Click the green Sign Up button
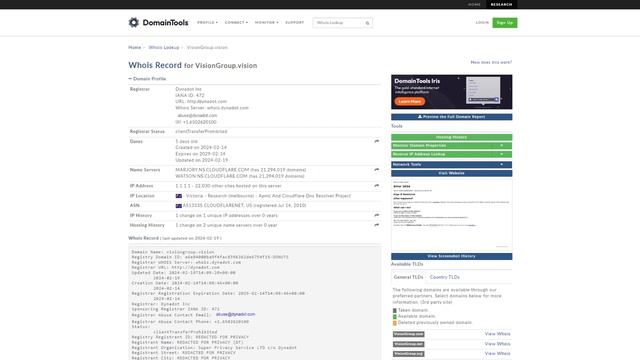Image resolution: width=640 pixels, height=360 pixels. pyautogui.click(x=504, y=22)
